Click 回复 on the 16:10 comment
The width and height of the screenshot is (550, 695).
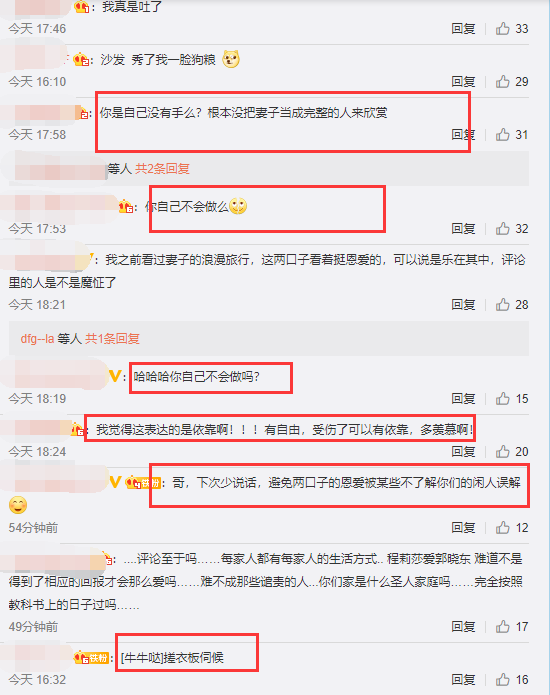(463, 82)
